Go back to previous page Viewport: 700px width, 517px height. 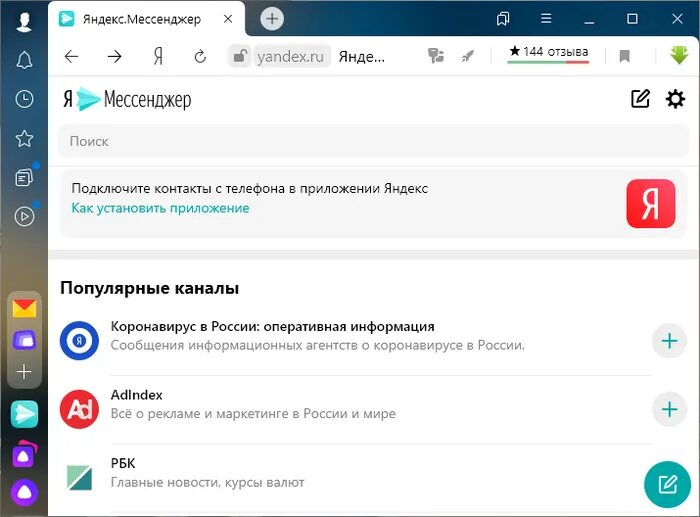71,56
